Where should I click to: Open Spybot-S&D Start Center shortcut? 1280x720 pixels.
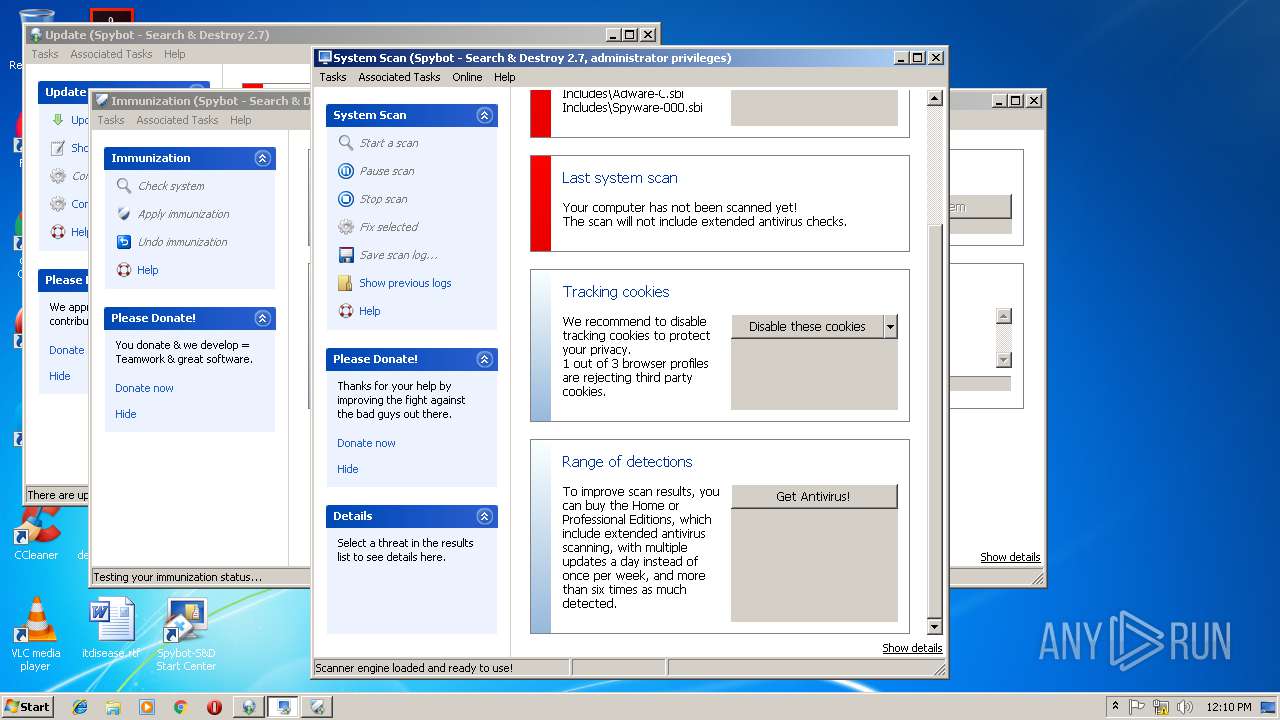[186, 634]
